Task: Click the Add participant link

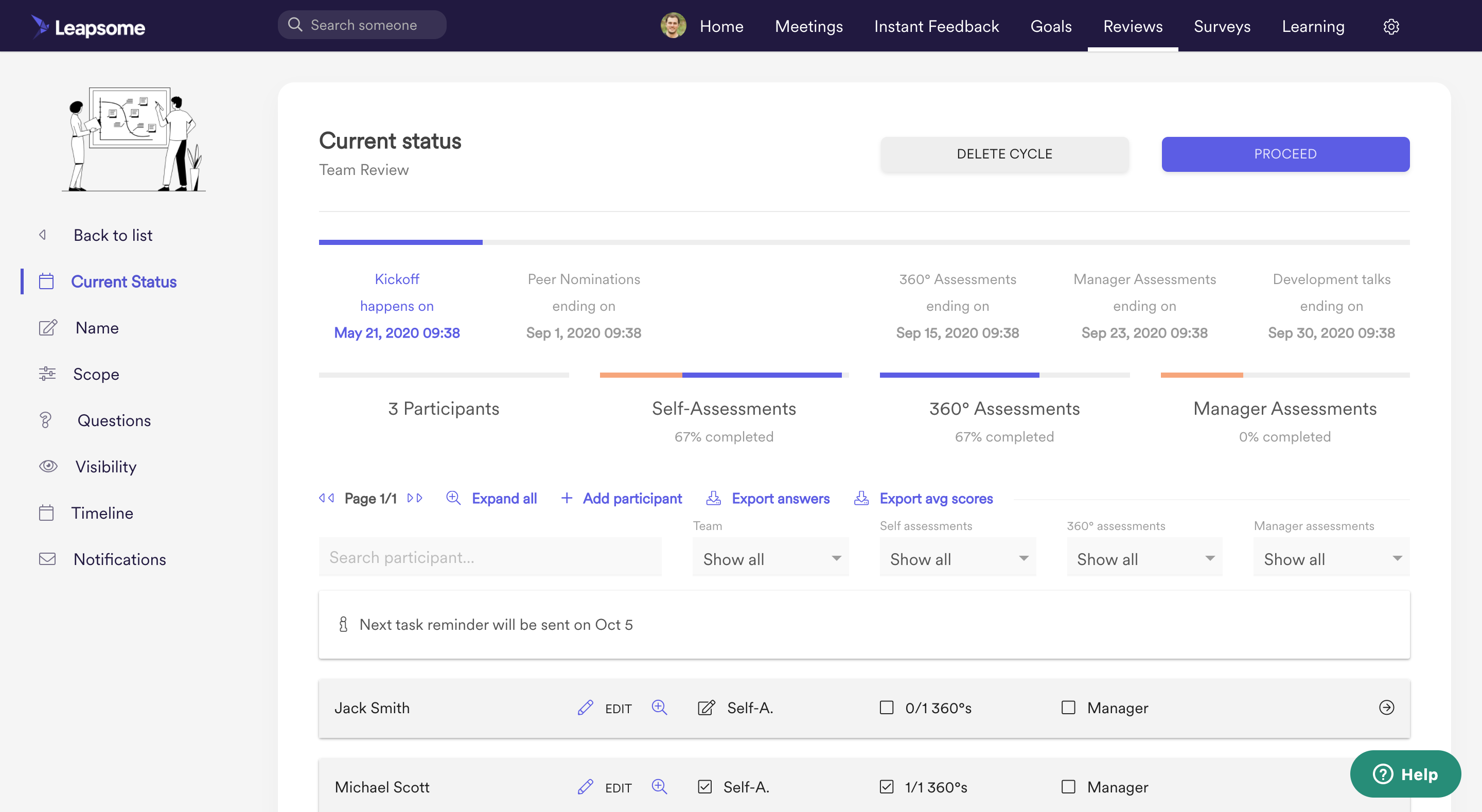Action: pos(632,498)
